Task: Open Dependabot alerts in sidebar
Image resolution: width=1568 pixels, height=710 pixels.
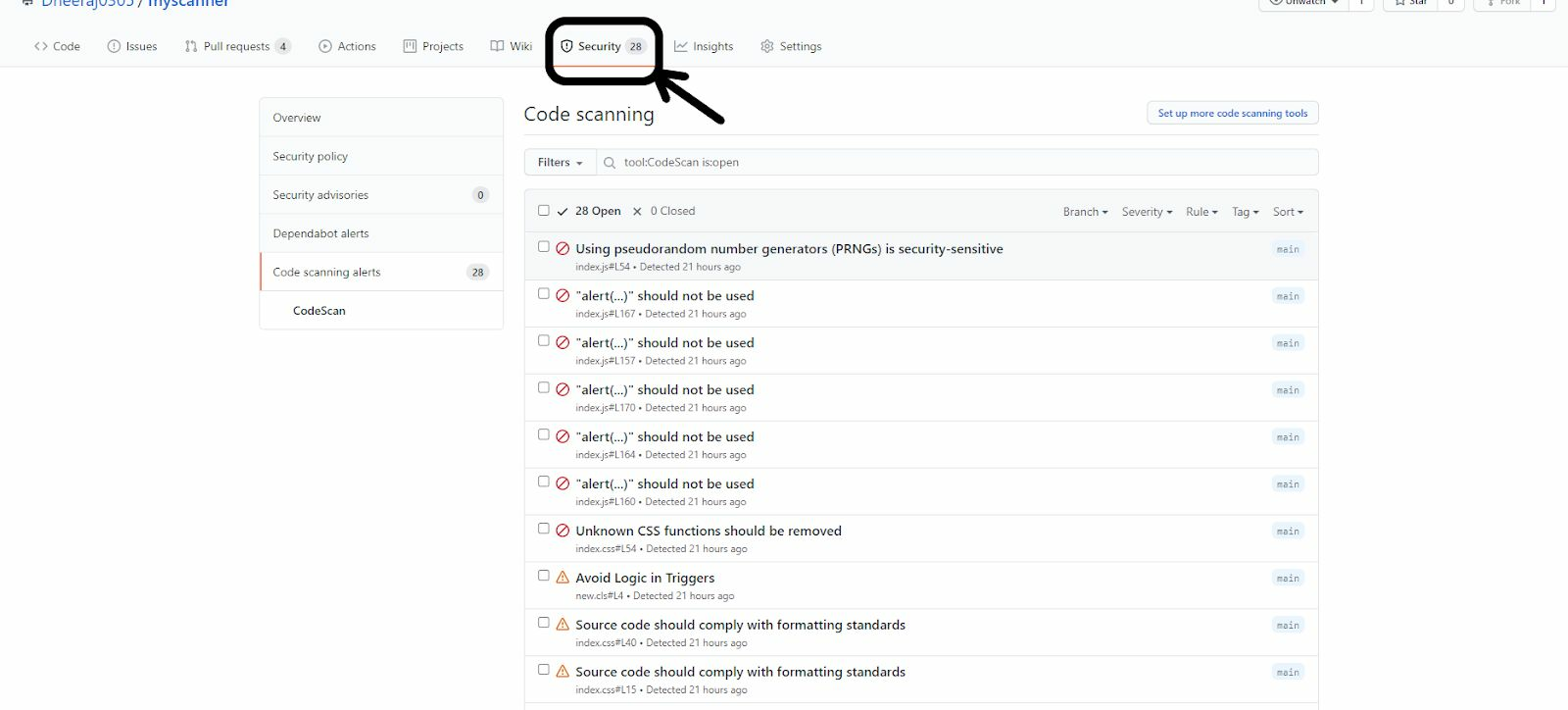Action: [x=320, y=233]
